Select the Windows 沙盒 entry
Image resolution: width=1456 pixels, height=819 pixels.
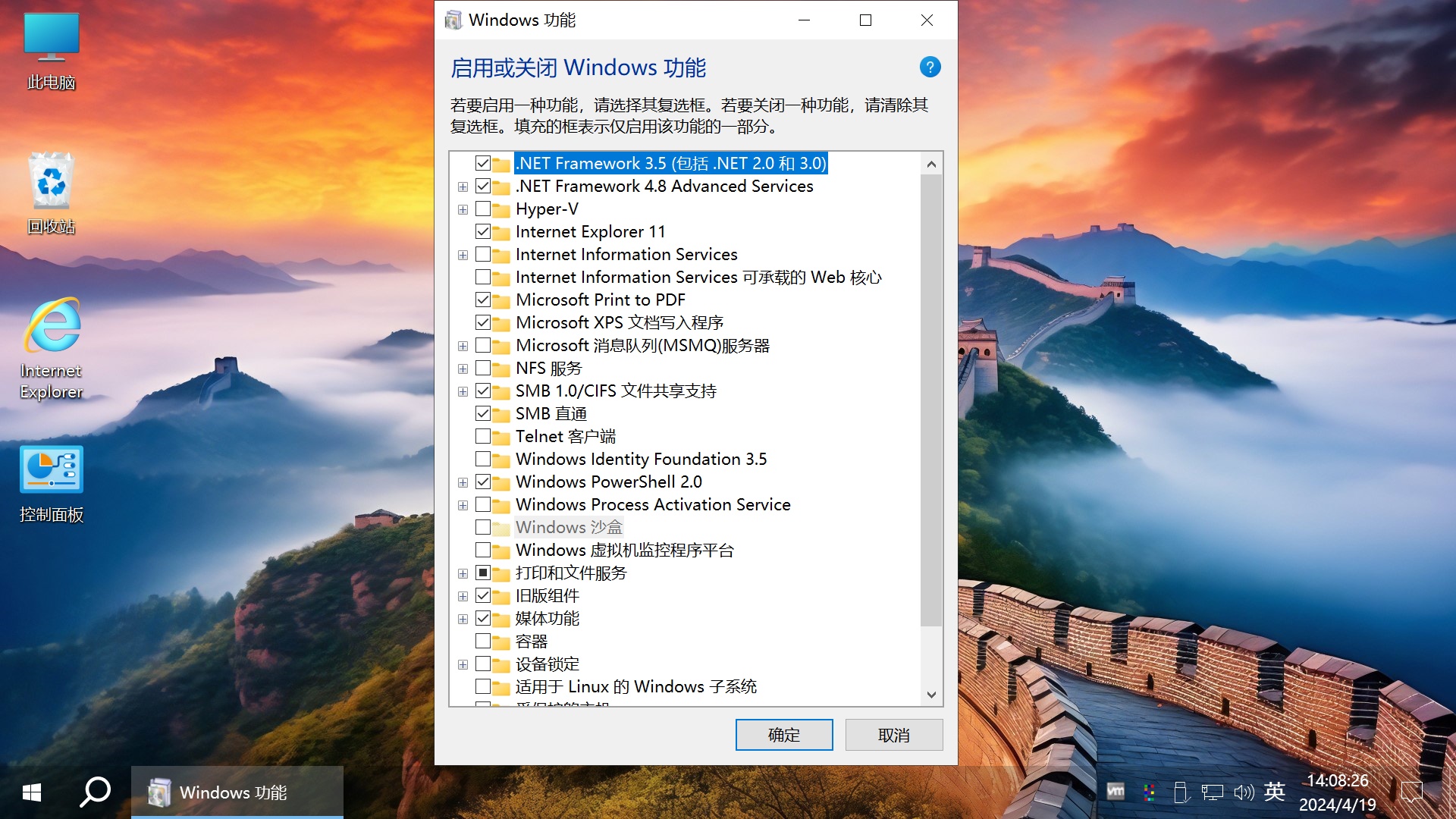coord(569,527)
